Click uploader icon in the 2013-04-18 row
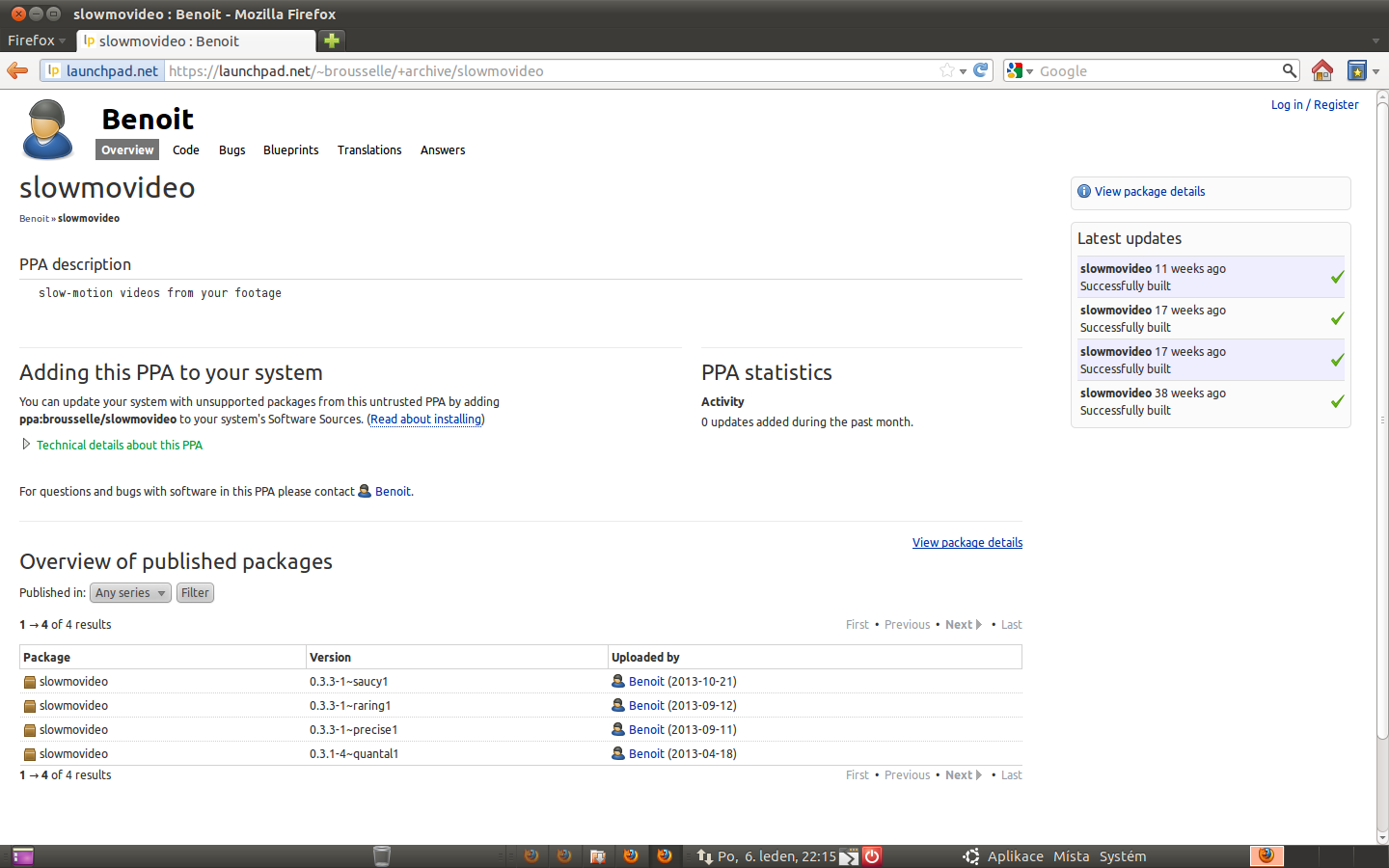 coord(618,753)
